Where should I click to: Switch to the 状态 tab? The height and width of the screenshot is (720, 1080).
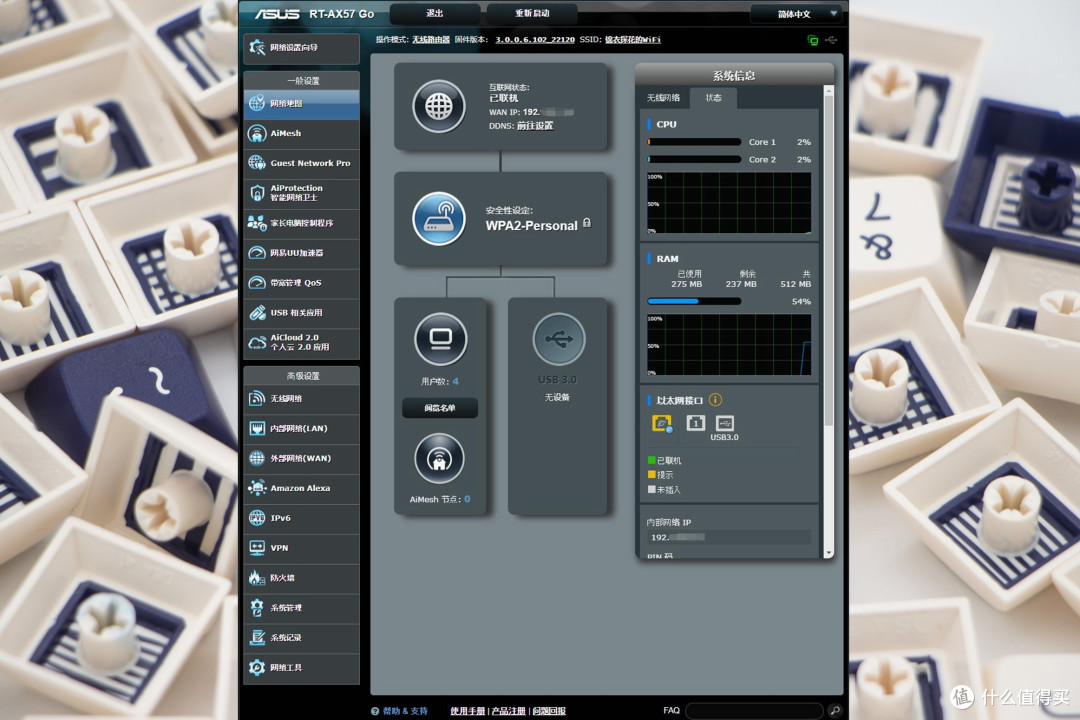(x=714, y=98)
